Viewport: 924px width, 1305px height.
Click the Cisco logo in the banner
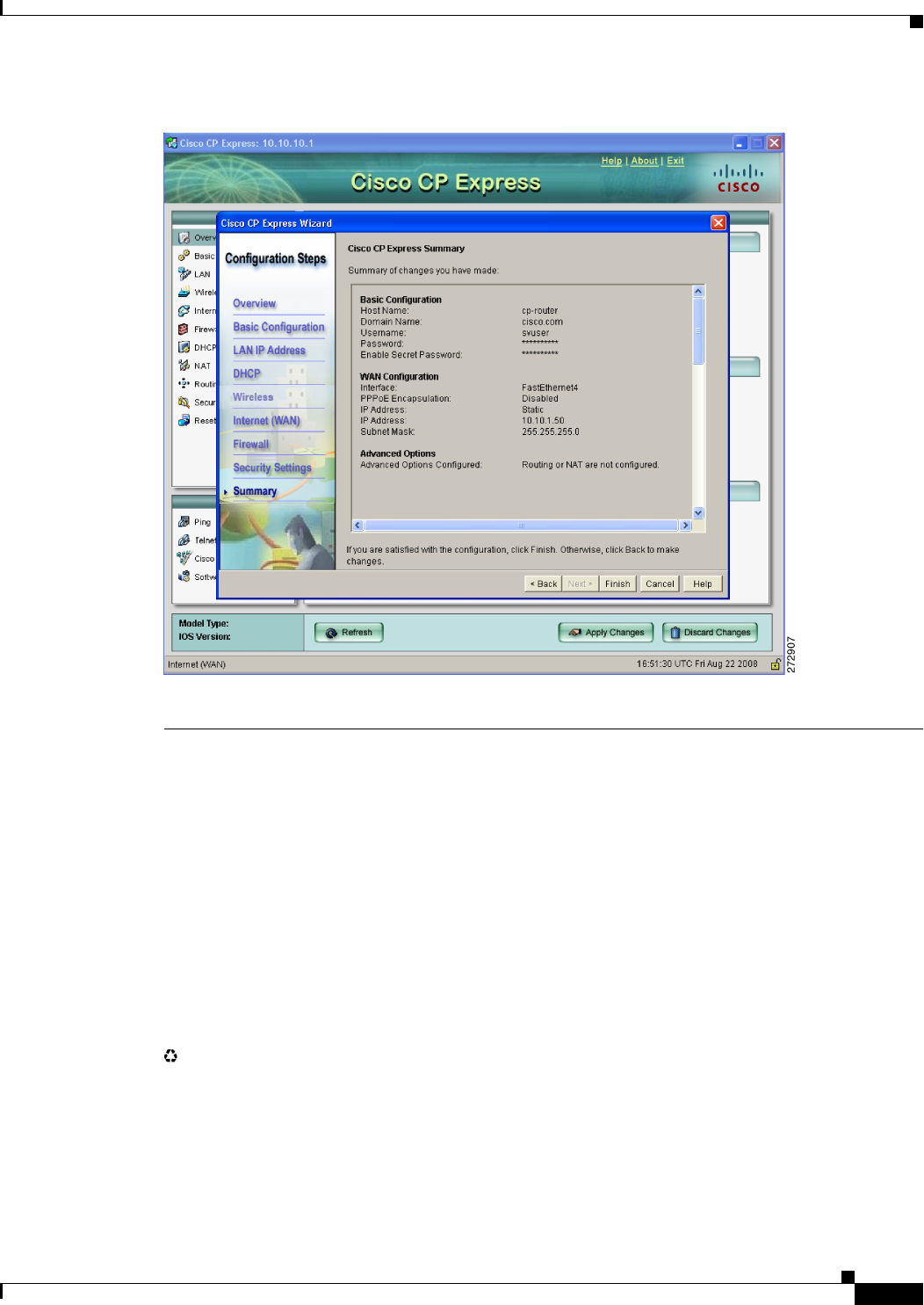[738, 178]
